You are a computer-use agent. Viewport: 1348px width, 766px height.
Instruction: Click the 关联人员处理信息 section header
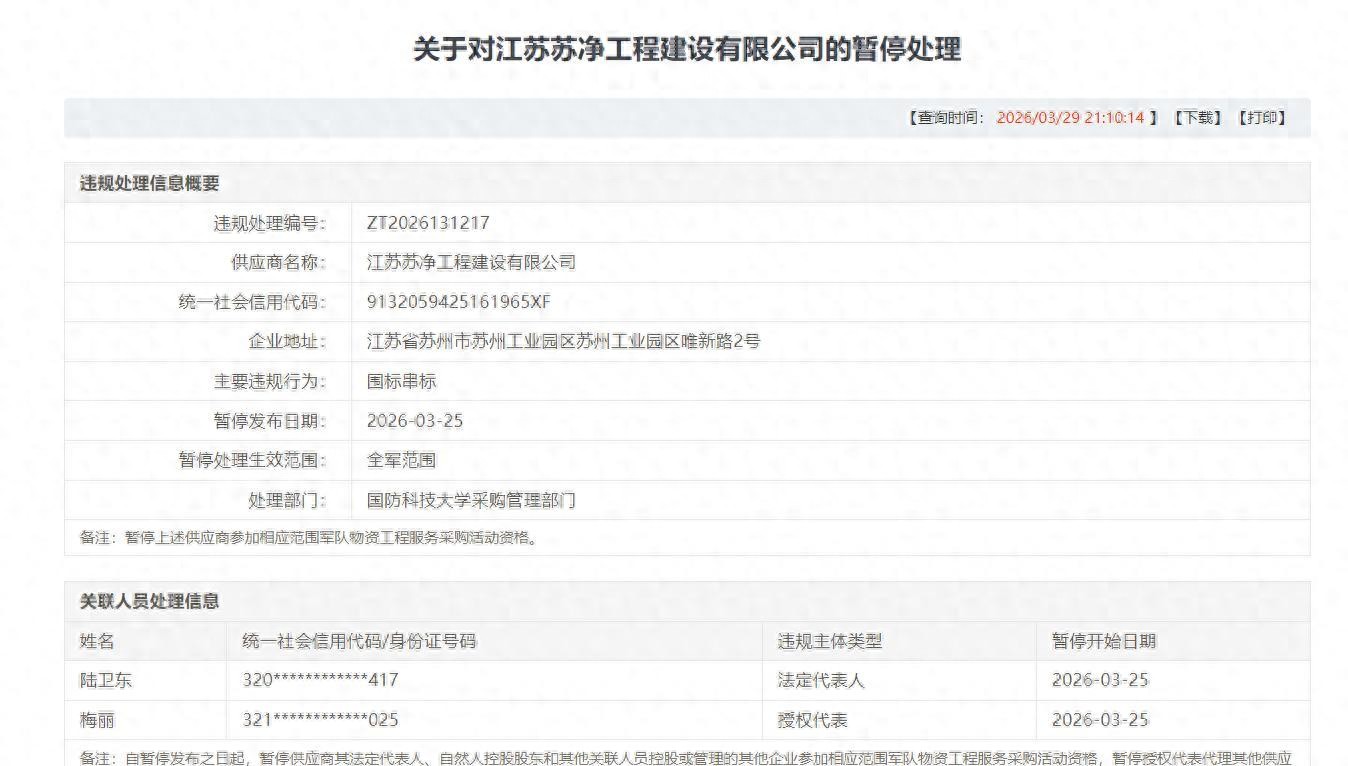(x=156, y=602)
